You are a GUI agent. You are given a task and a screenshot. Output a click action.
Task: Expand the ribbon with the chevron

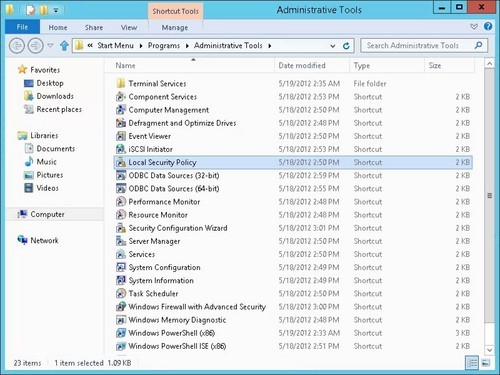474,27
